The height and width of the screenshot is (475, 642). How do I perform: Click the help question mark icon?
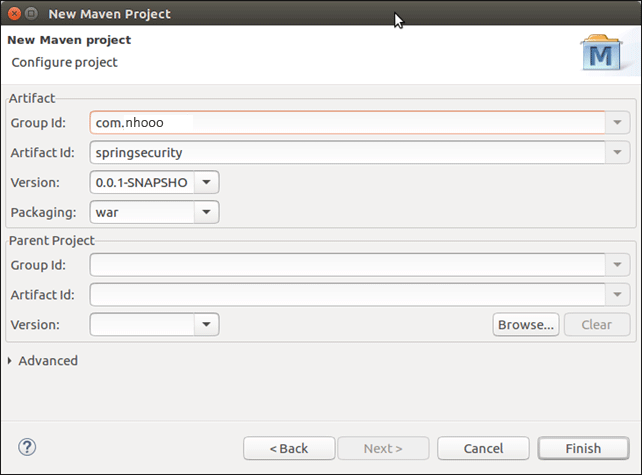tap(28, 447)
